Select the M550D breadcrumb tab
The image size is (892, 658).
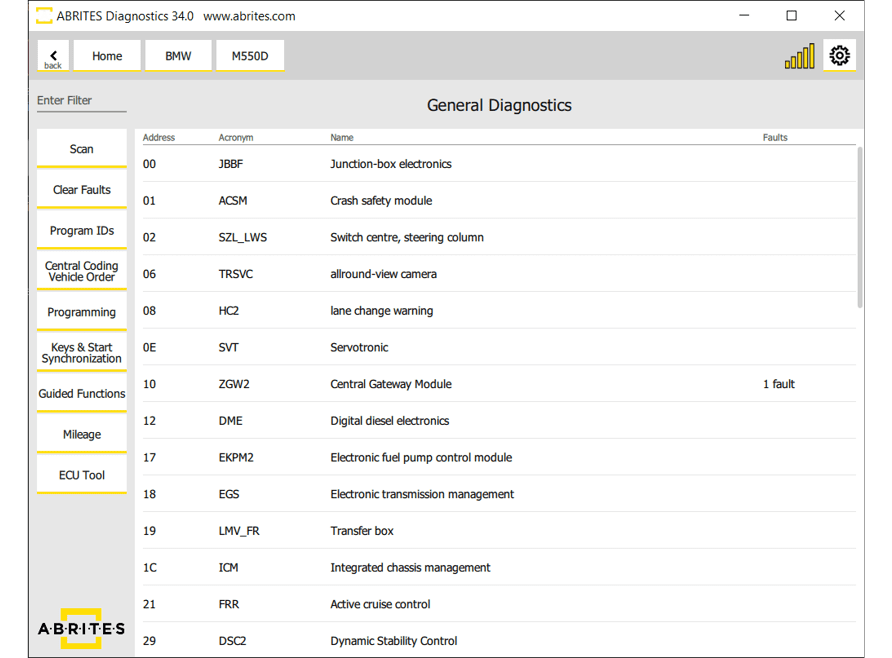pos(250,56)
